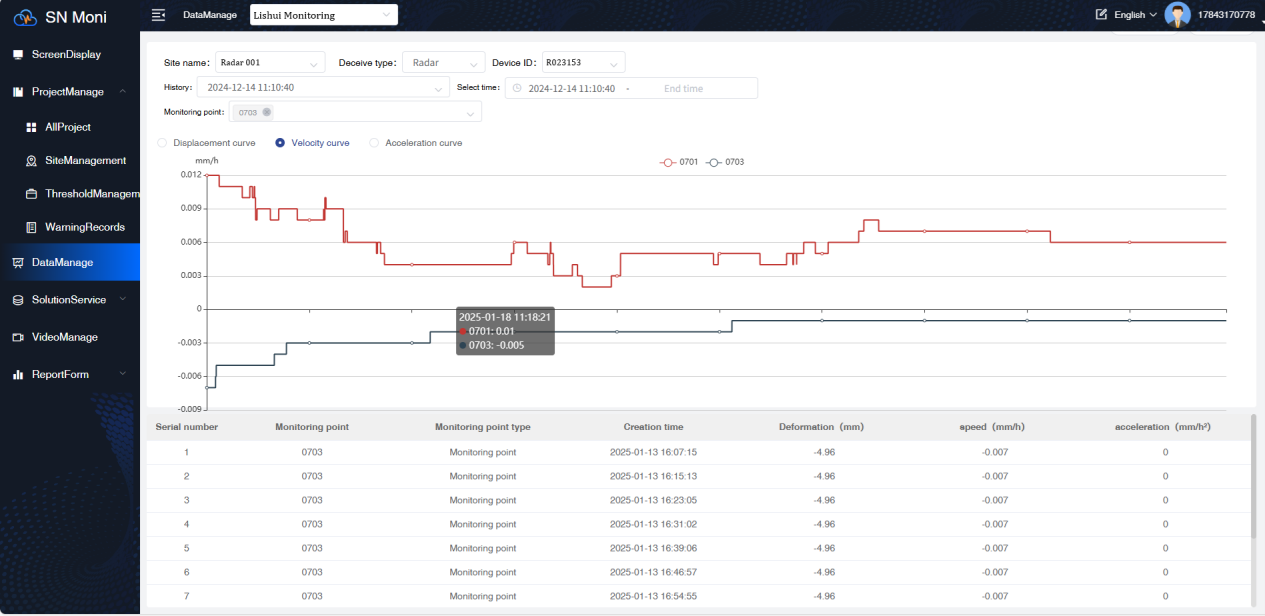Click the SN Moni cloud logo

pyautogui.click(x=25, y=17)
